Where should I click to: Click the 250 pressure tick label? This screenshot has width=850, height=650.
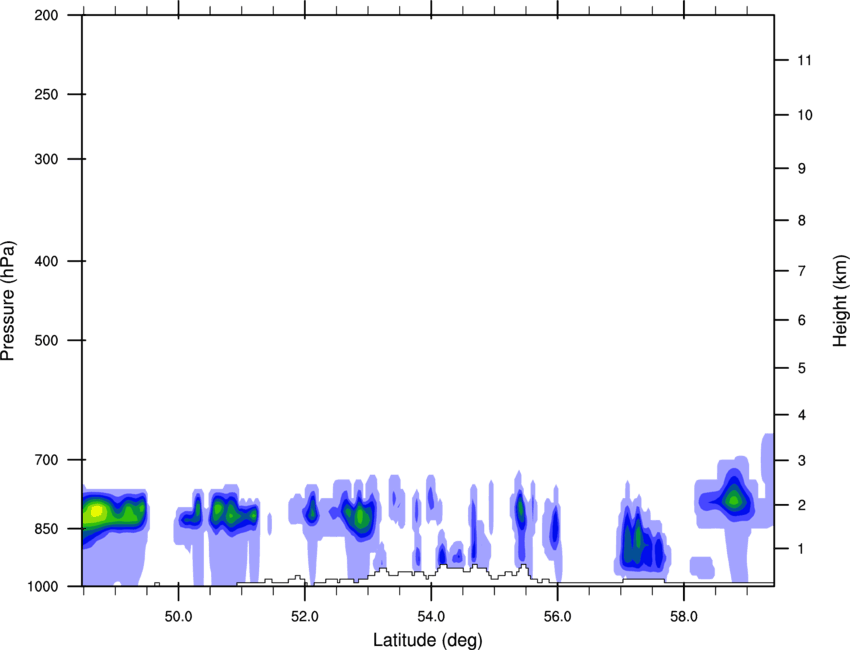(x=46, y=94)
